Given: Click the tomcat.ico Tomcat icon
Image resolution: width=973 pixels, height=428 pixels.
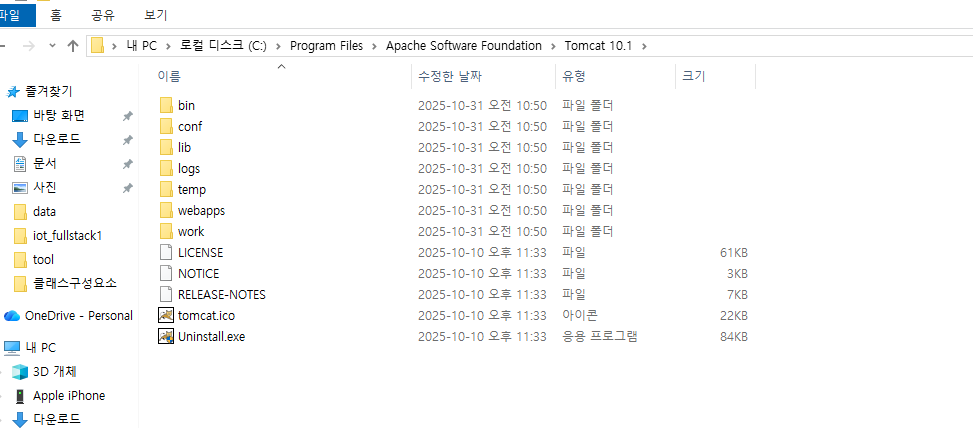Looking at the screenshot, I should [166, 315].
